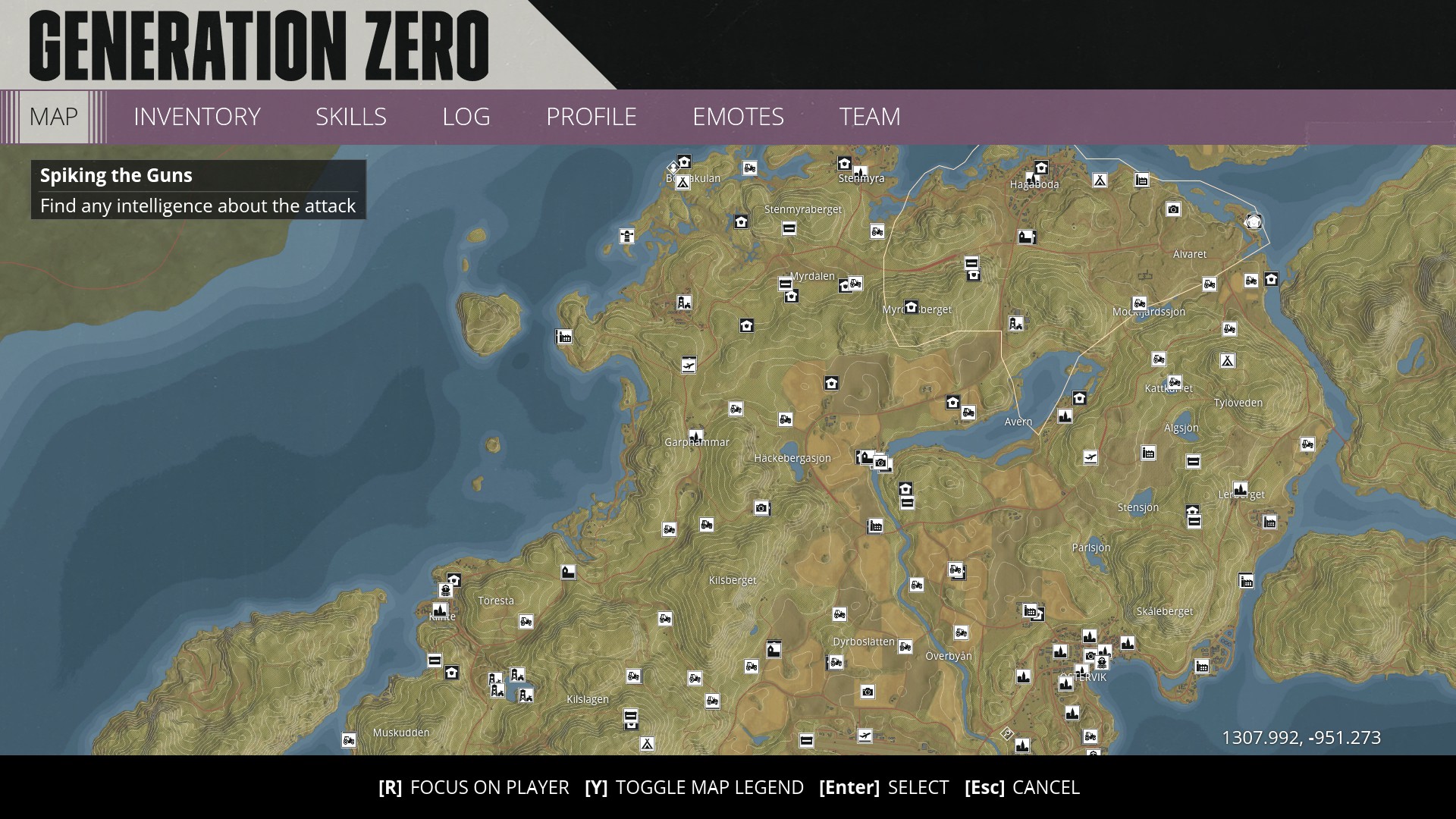
Task: Select the camp tent icon east of Hagaboda
Action: point(1100,180)
